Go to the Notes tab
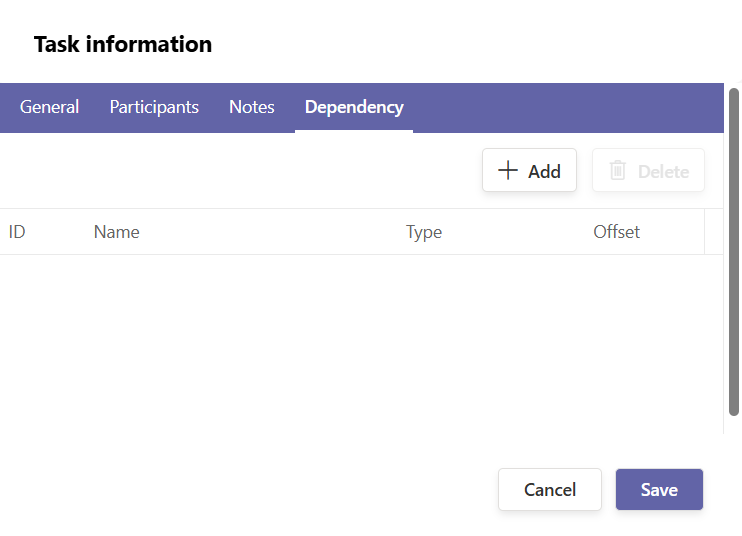742x536 pixels. pyautogui.click(x=251, y=107)
